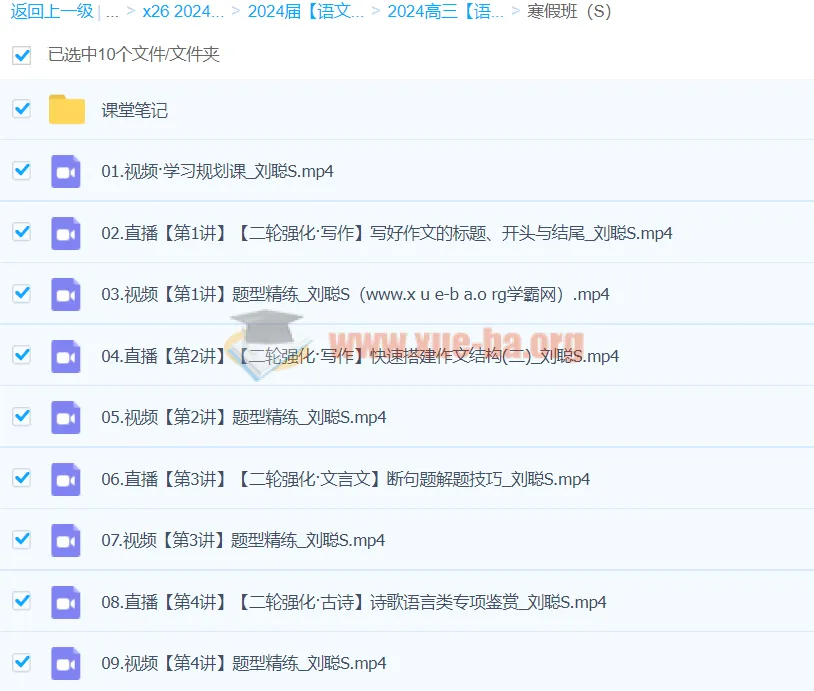Viewport: 814px width, 691px height.
Task: Click the video icon for 02.直播【第1讲】写好作文 file
Action: click(65, 232)
